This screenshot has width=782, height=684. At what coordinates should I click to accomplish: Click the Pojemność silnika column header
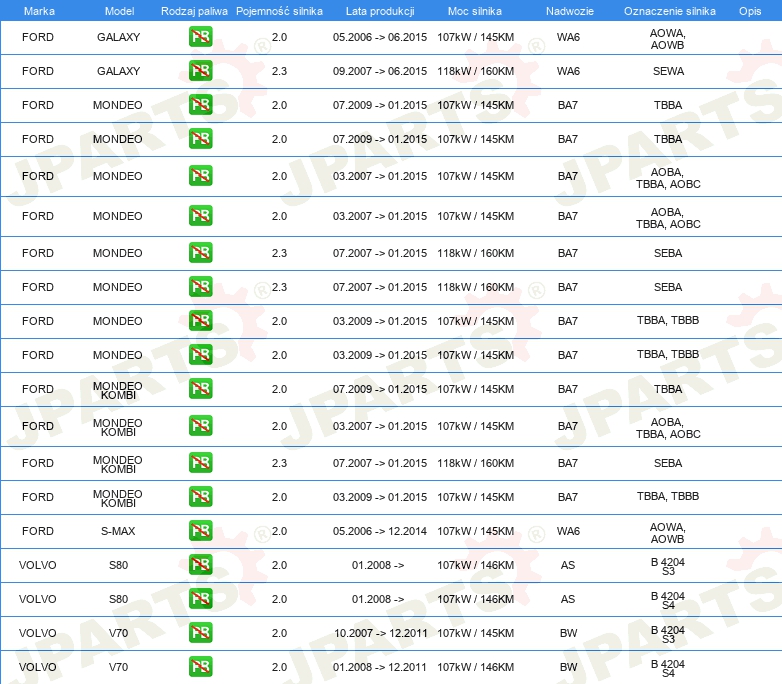[x=279, y=11]
